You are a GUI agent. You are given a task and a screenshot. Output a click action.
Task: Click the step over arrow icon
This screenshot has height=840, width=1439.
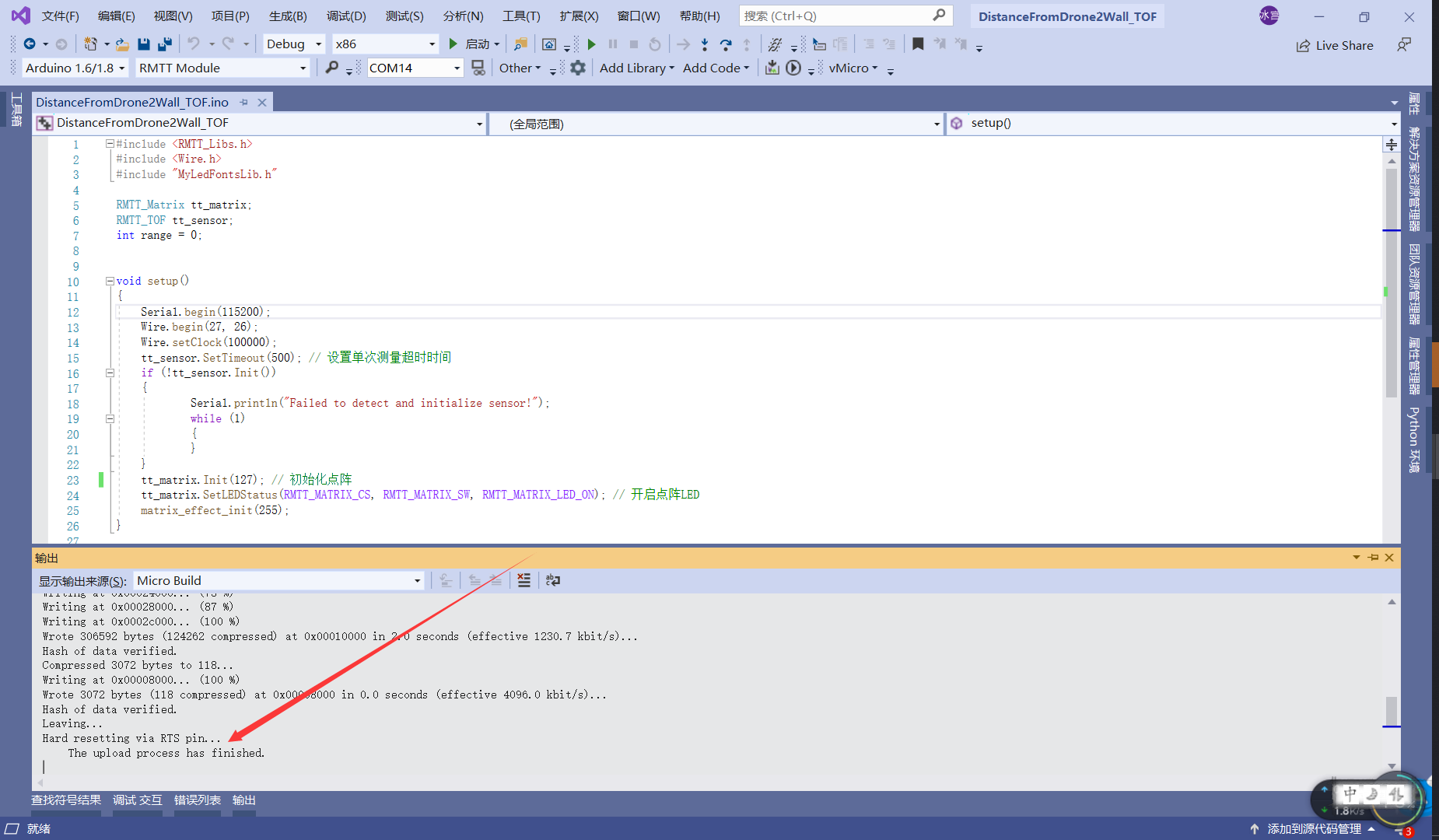tap(725, 44)
